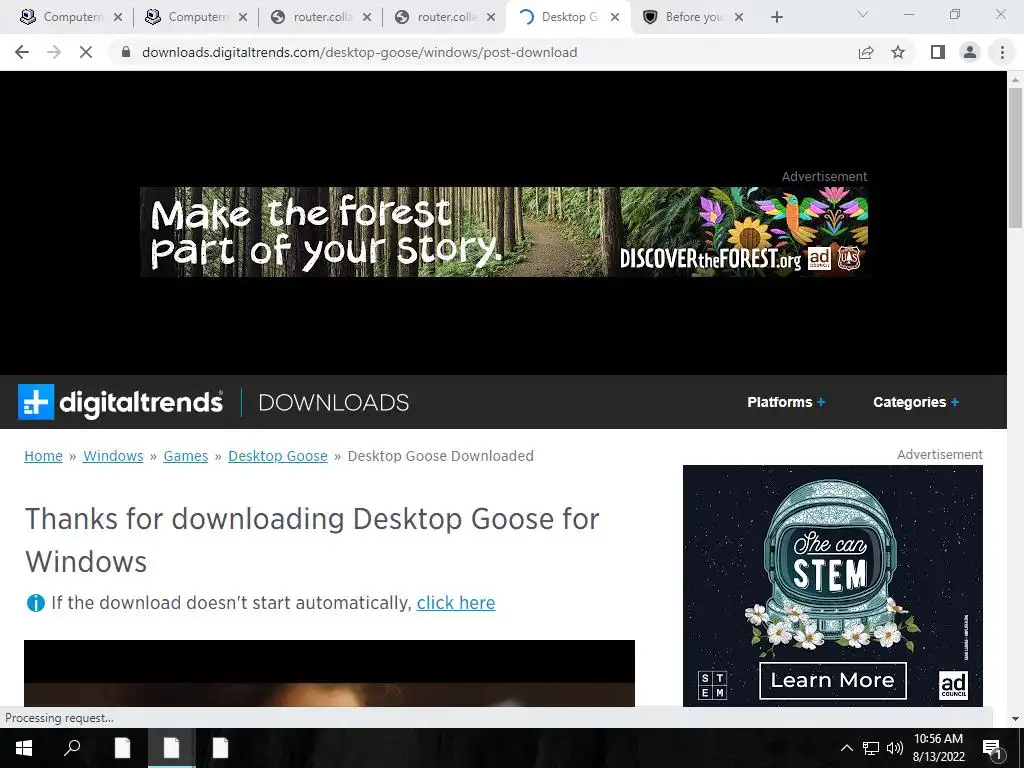Screen dimensions: 1024x768
Task: Click the lock site info icon
Action: point(126,52)
